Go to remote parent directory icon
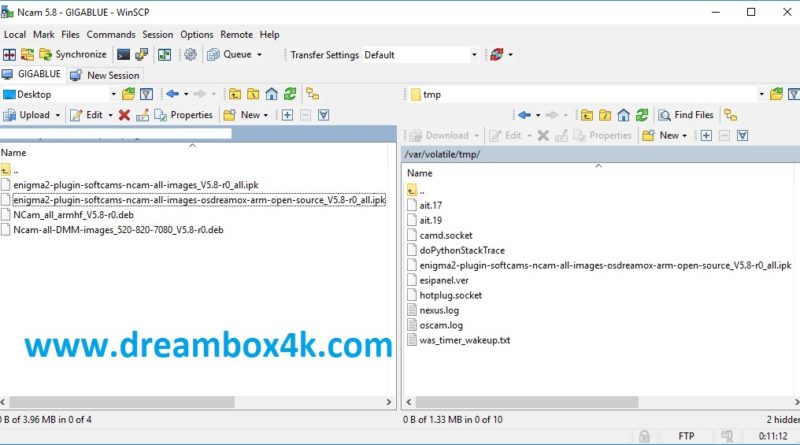 (x=587, y=115)
